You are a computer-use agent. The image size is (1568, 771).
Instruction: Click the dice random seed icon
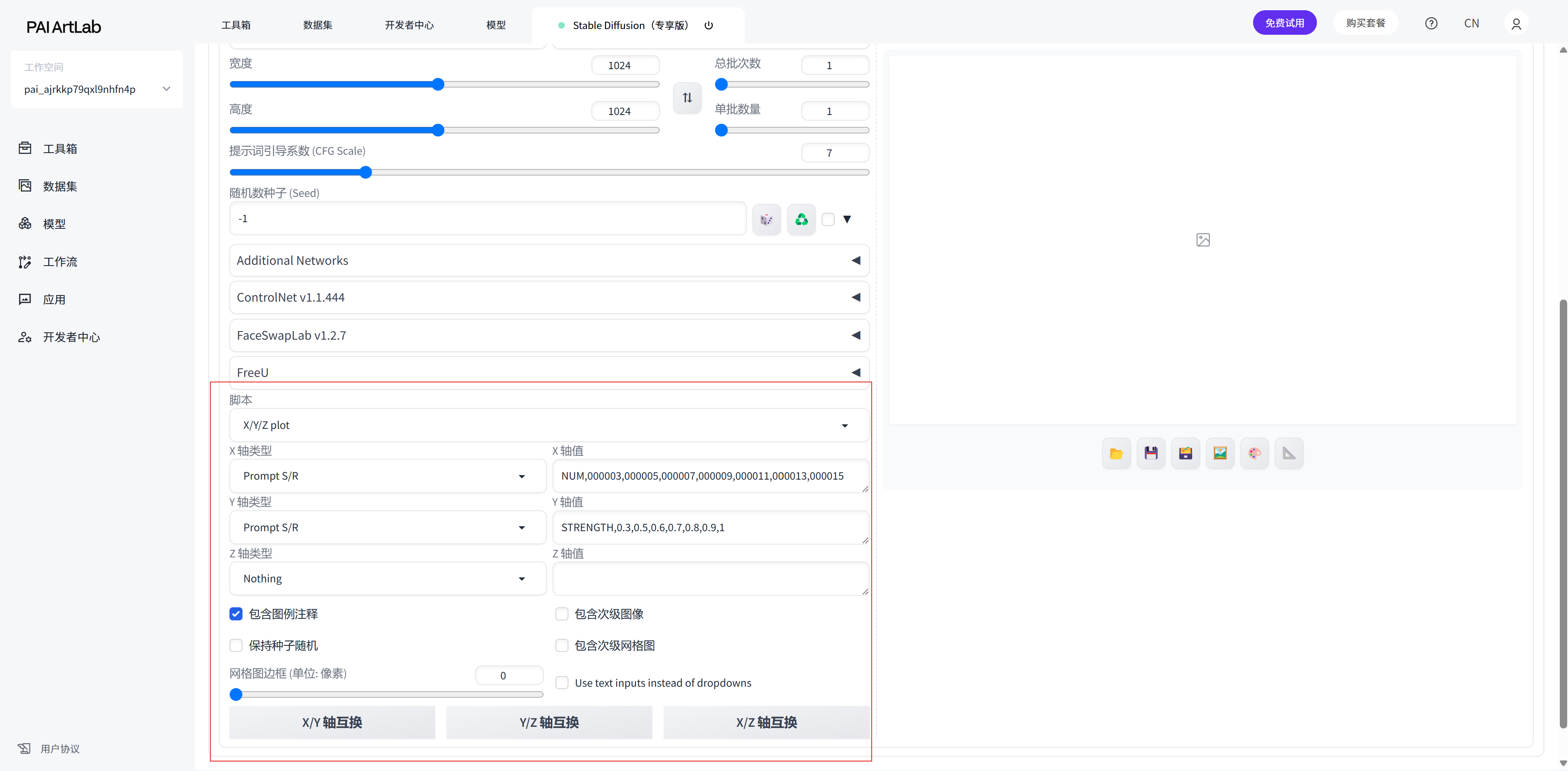[x=766, y=219]
